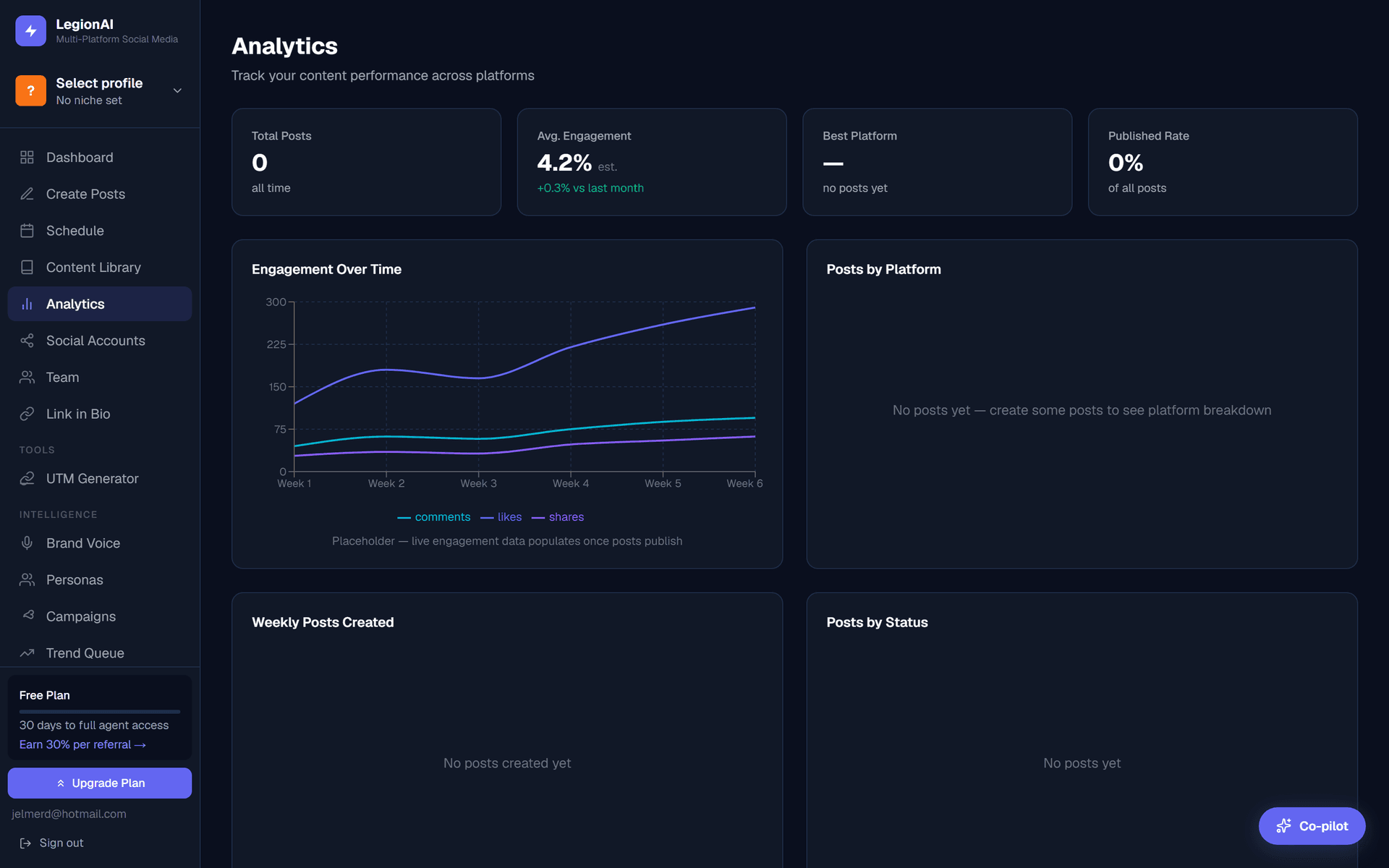This screenshot has width=1389, height=868.
Task: Click the 30 days to full agent access text
Action: pos(94,725)
